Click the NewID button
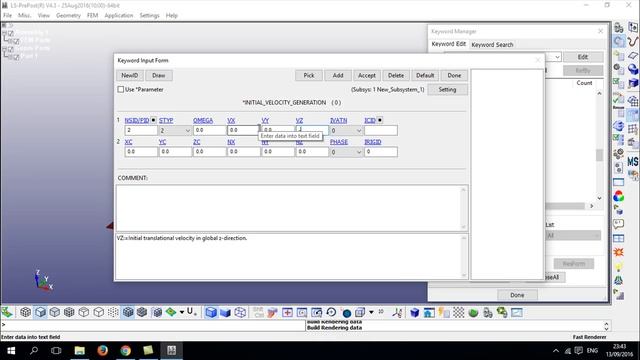Image resolution: width=640 pixels, height=360 pixels. coord(130,75)
